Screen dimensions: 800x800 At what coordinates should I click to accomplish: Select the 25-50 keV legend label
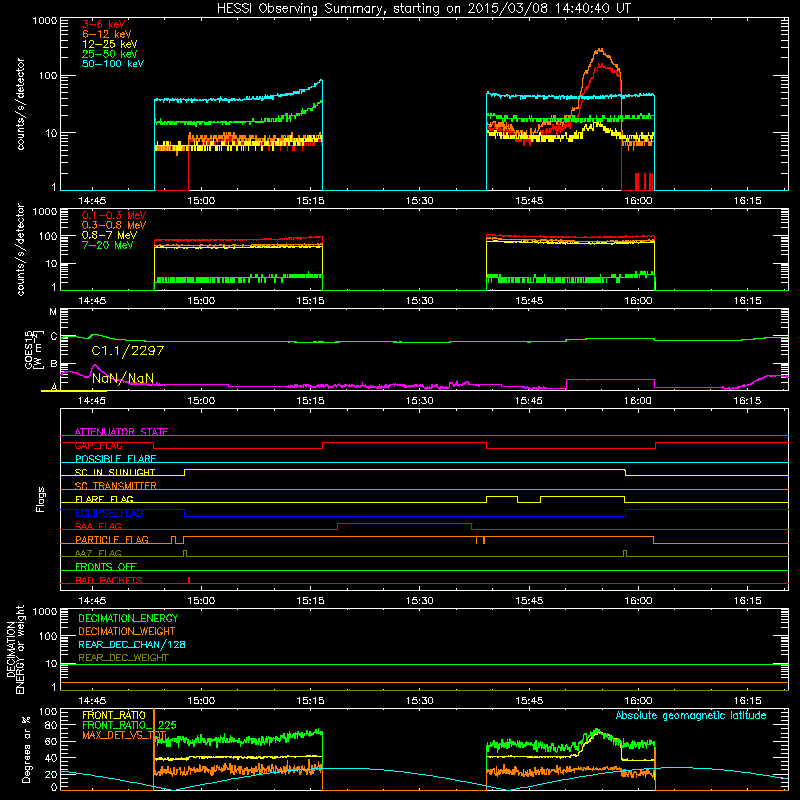(x=110, y=54)
